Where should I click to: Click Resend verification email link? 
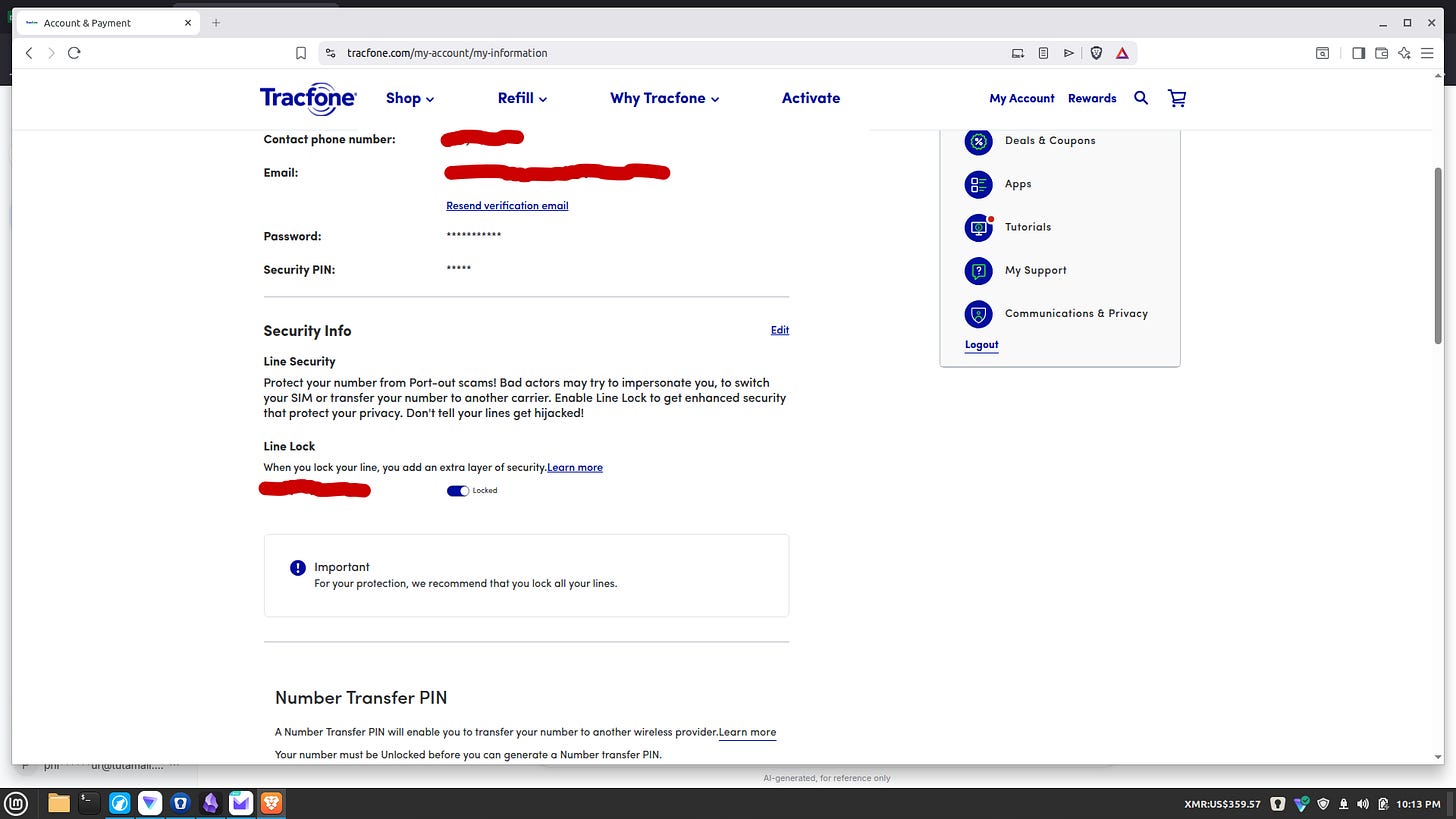click(x=507, y=206)
